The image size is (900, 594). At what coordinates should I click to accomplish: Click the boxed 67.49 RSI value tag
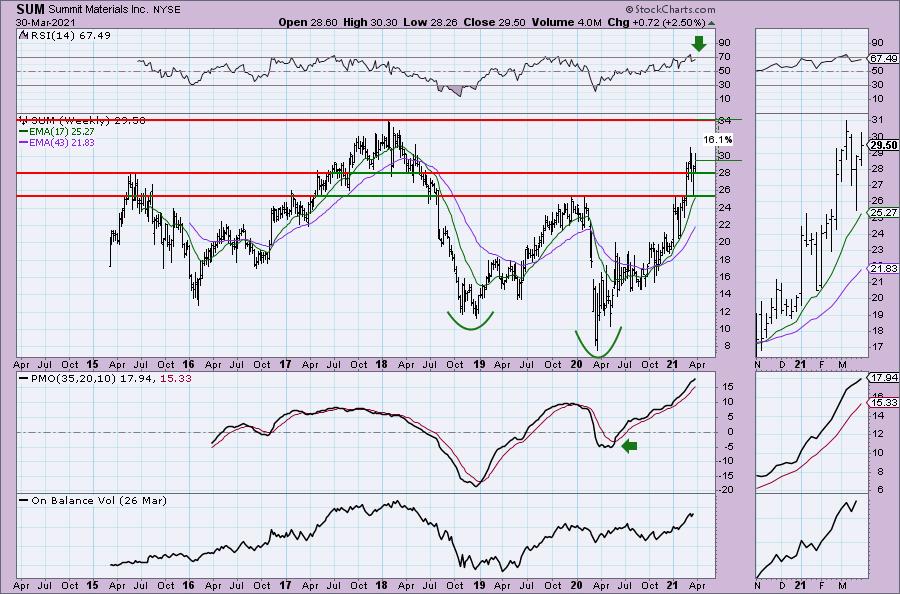pos(885,59)
